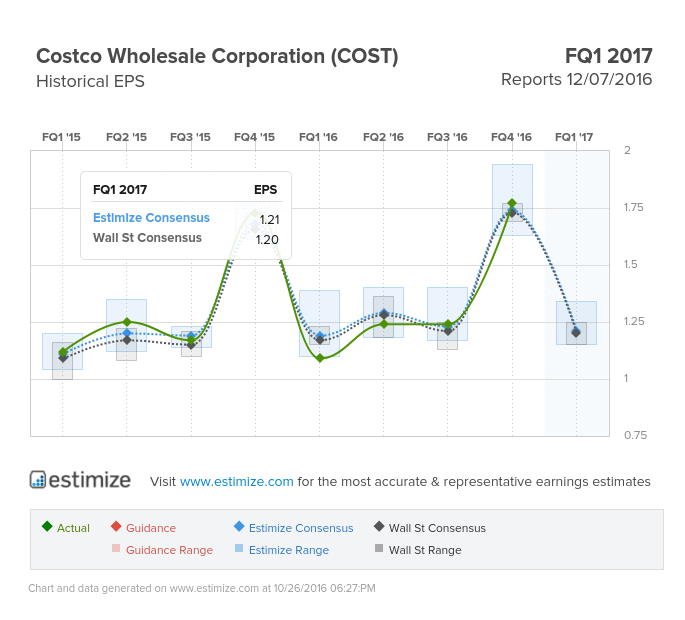This screenshot has height=620, width=685.
Task: Click the FQ1 '15 green Actual data point
Action: 63,352
